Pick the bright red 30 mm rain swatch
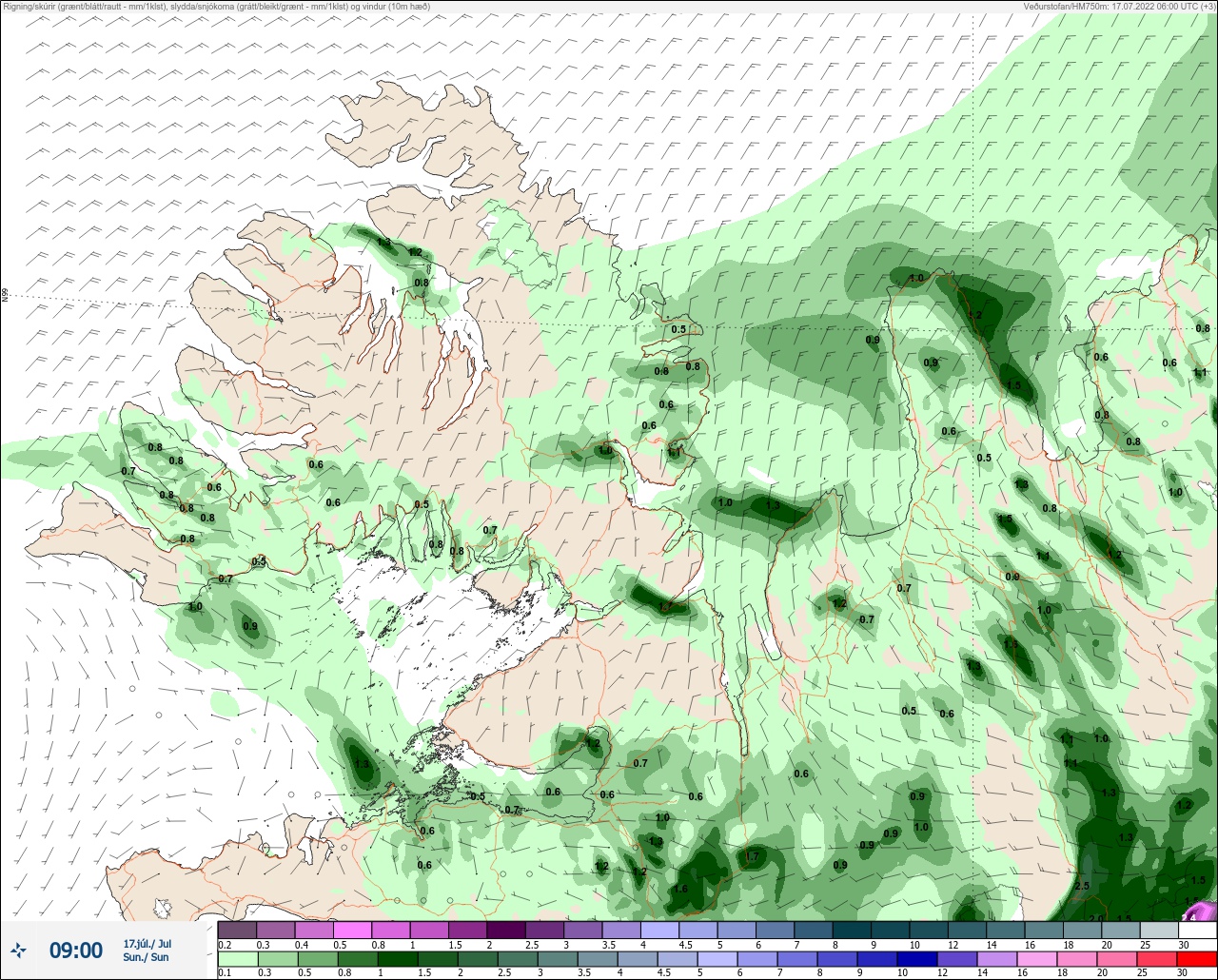1218x980 pixels. pyautogui.click(x=1197, y=959)
